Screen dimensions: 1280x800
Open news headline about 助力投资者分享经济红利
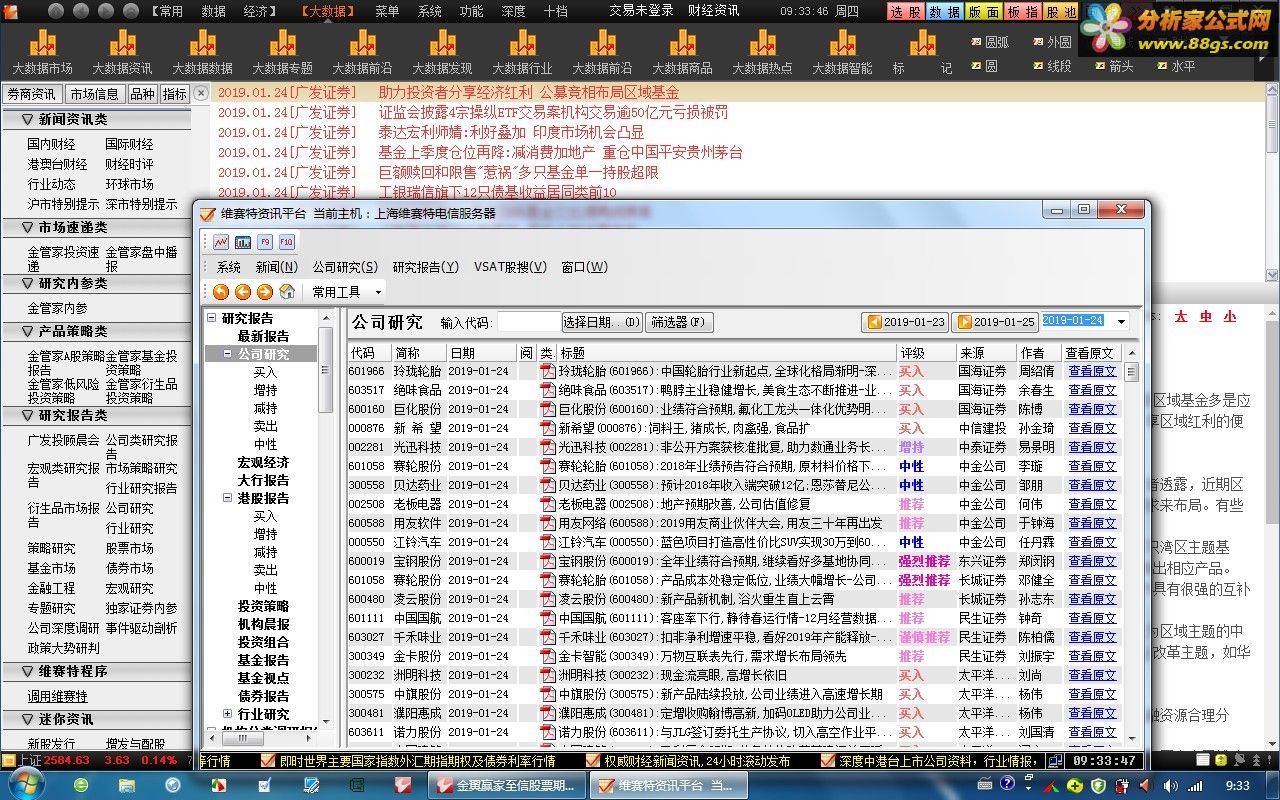point(528,92)
